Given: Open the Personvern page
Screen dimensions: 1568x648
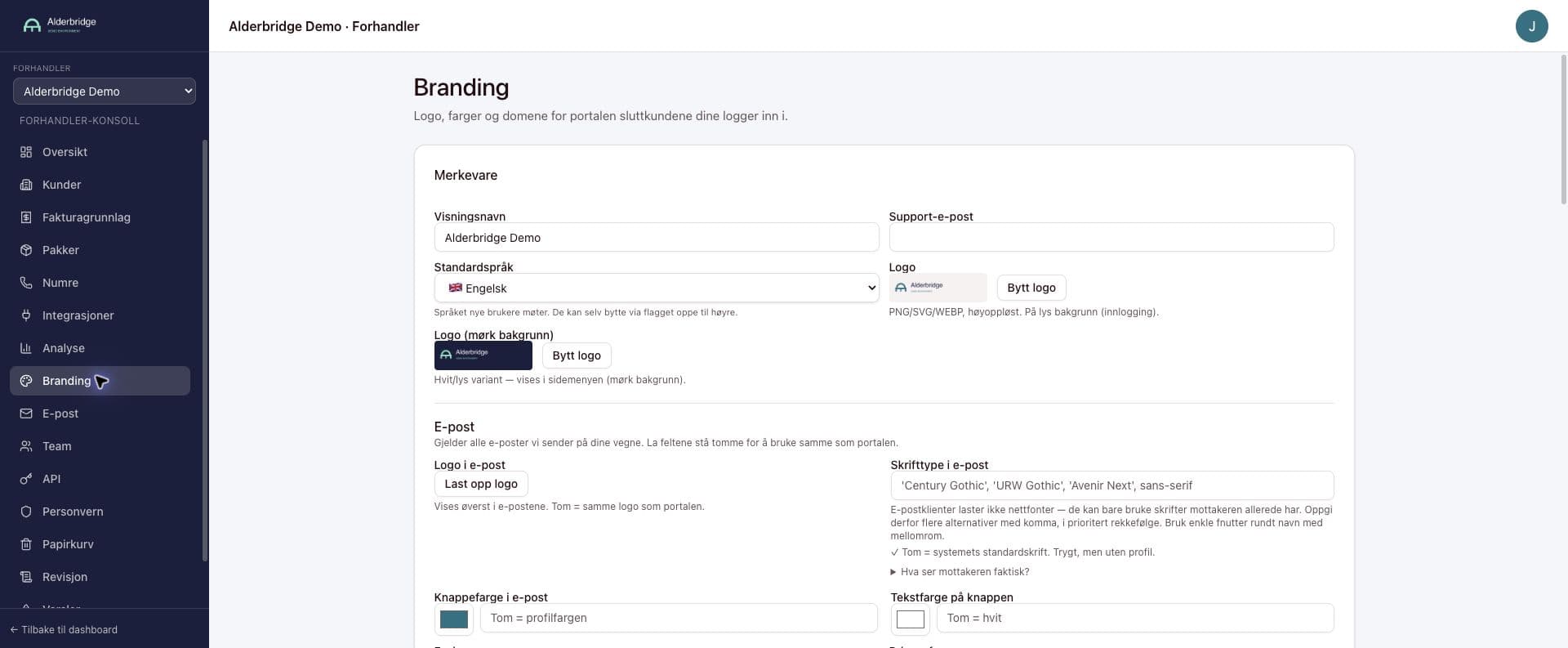Looking at the screenshot, I should [100, 512].
